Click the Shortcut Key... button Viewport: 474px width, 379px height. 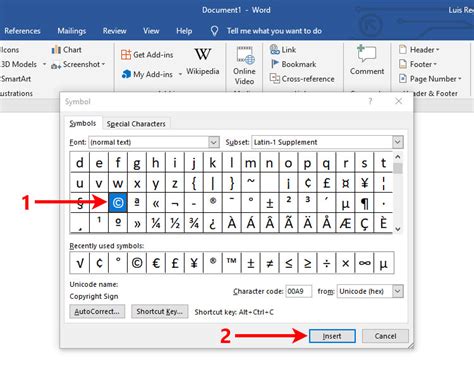(159, 311)
